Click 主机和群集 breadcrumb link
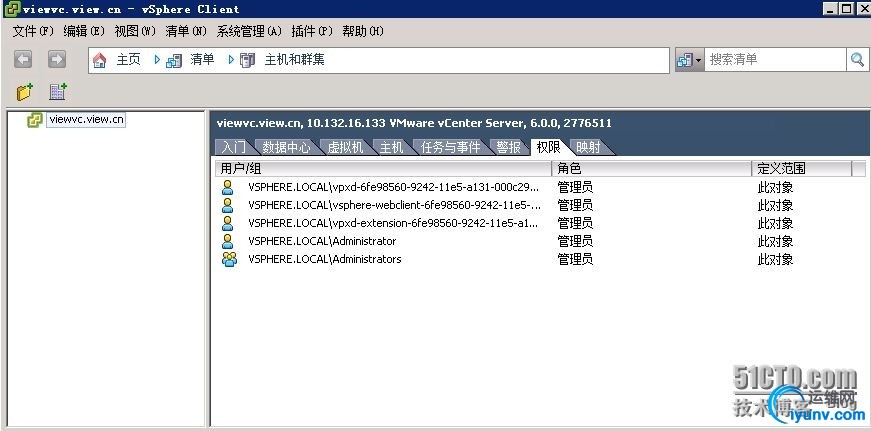 tap(294, 59)
